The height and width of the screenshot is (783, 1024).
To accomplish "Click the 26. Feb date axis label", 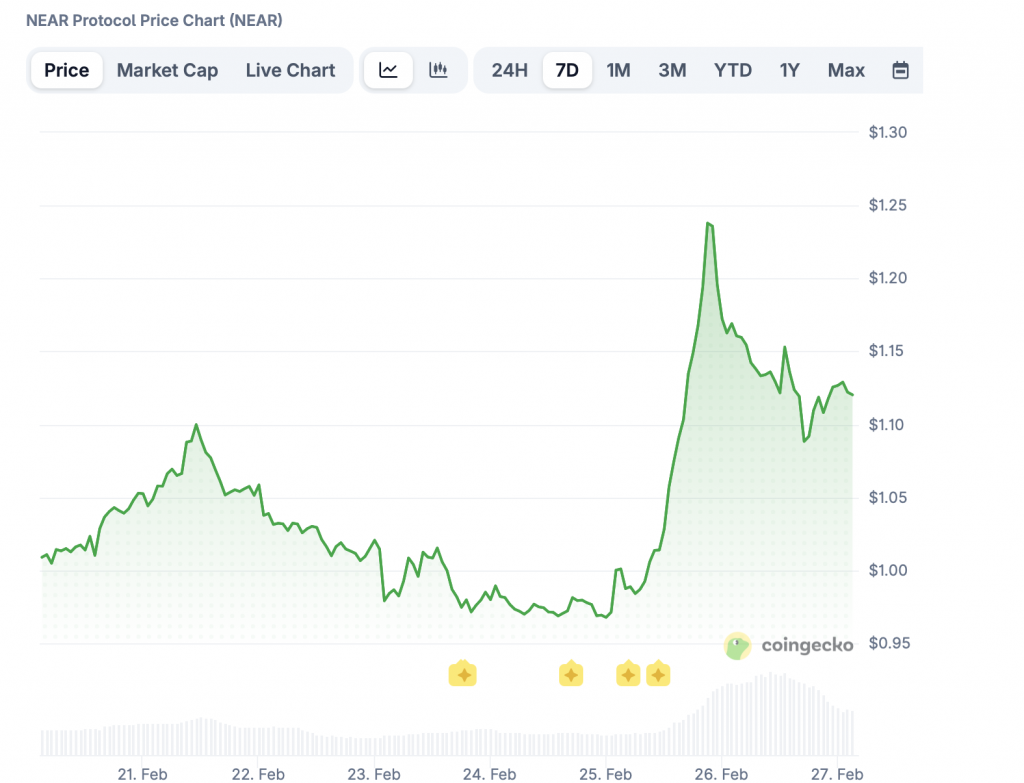I will (721, 774).
